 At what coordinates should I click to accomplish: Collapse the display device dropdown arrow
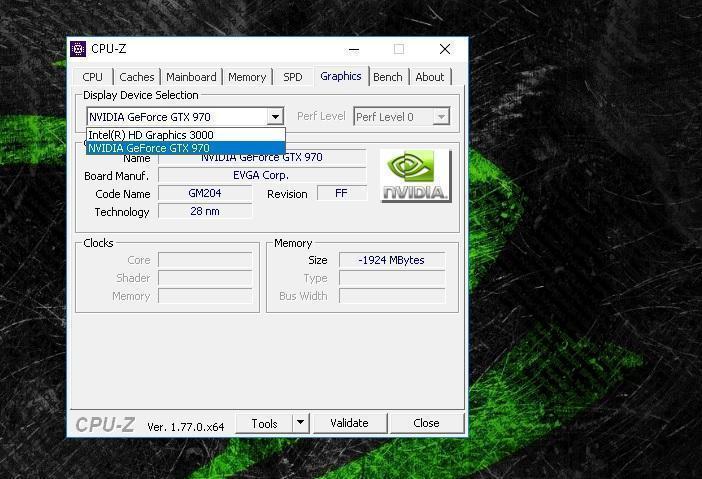[x=275, y=117]
